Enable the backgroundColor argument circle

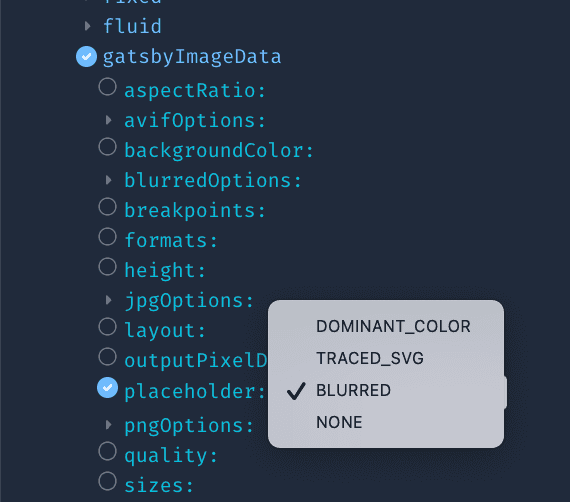(108, 147)
